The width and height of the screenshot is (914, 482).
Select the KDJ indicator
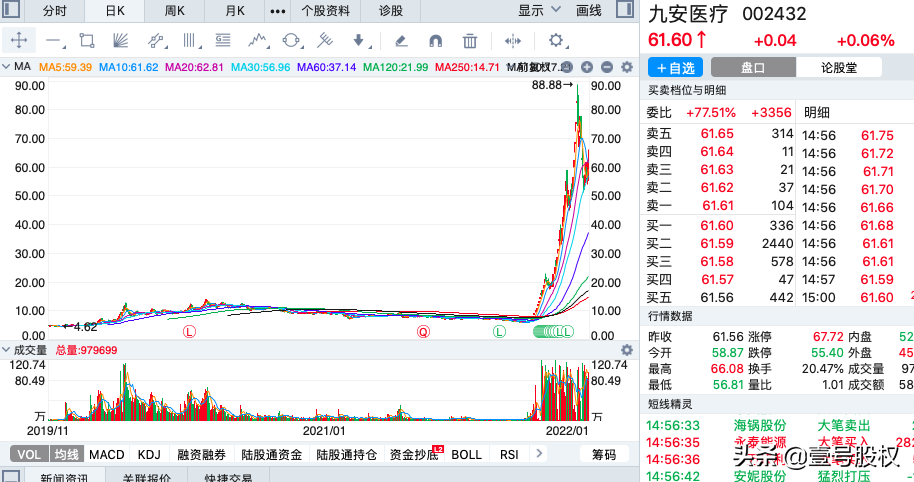[x=149, y=455]
